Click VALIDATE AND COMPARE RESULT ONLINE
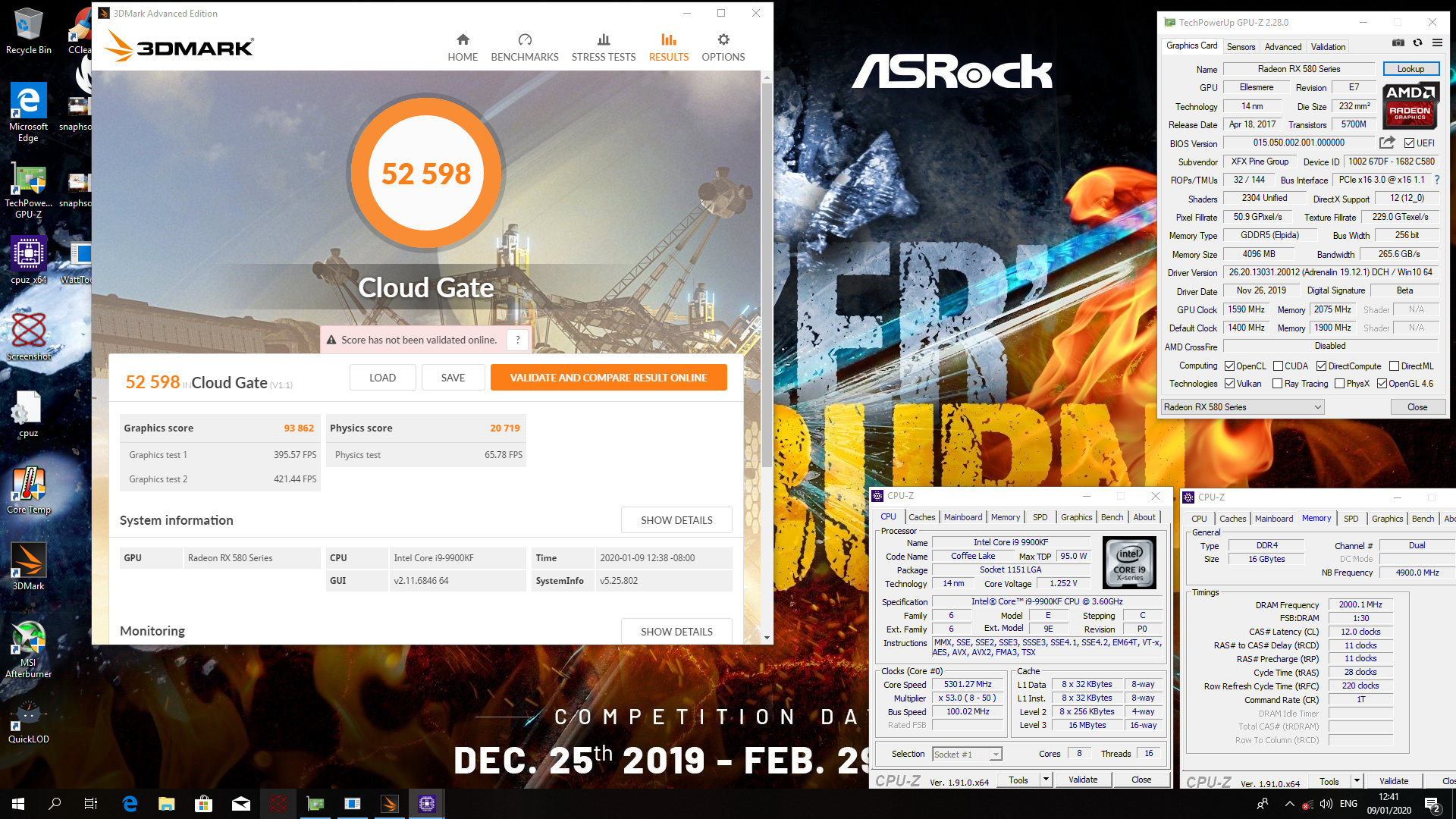Screen dimensions: 1456x819 pyautogui.click(x=609, y=378)
